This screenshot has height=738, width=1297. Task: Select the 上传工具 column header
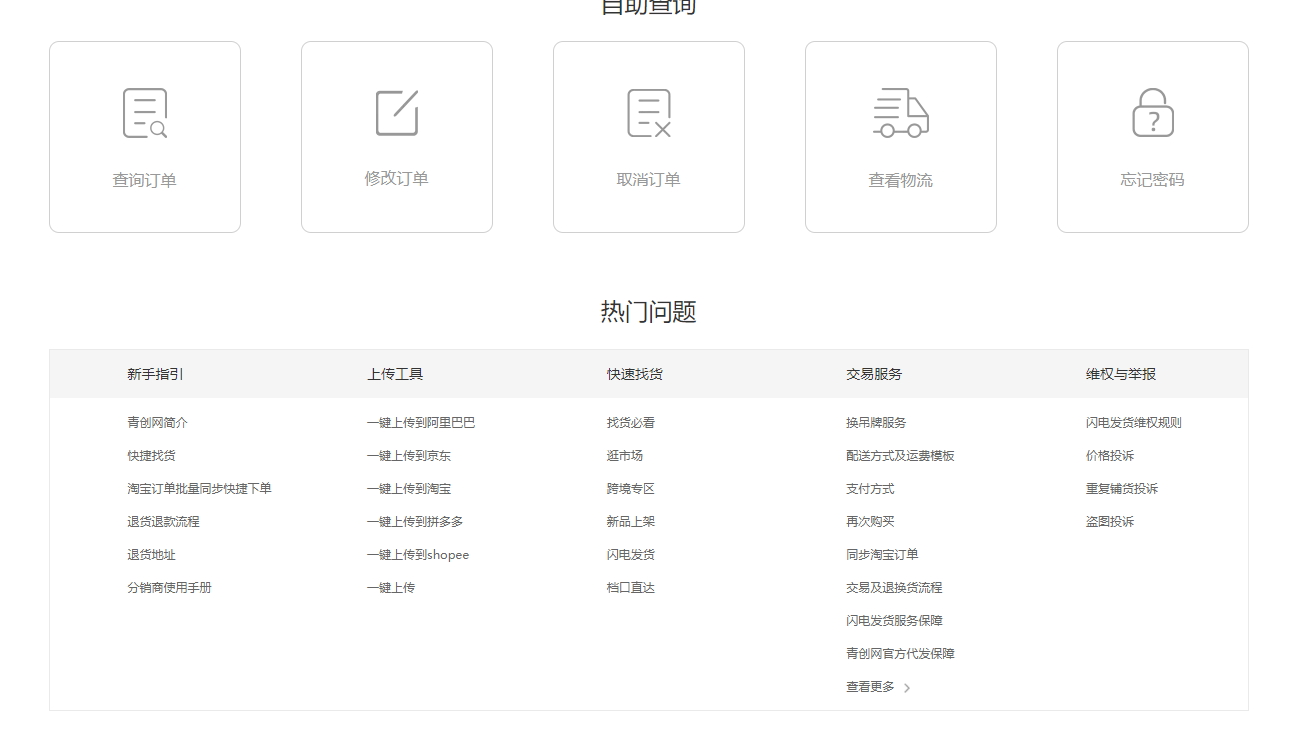(395, 374)
